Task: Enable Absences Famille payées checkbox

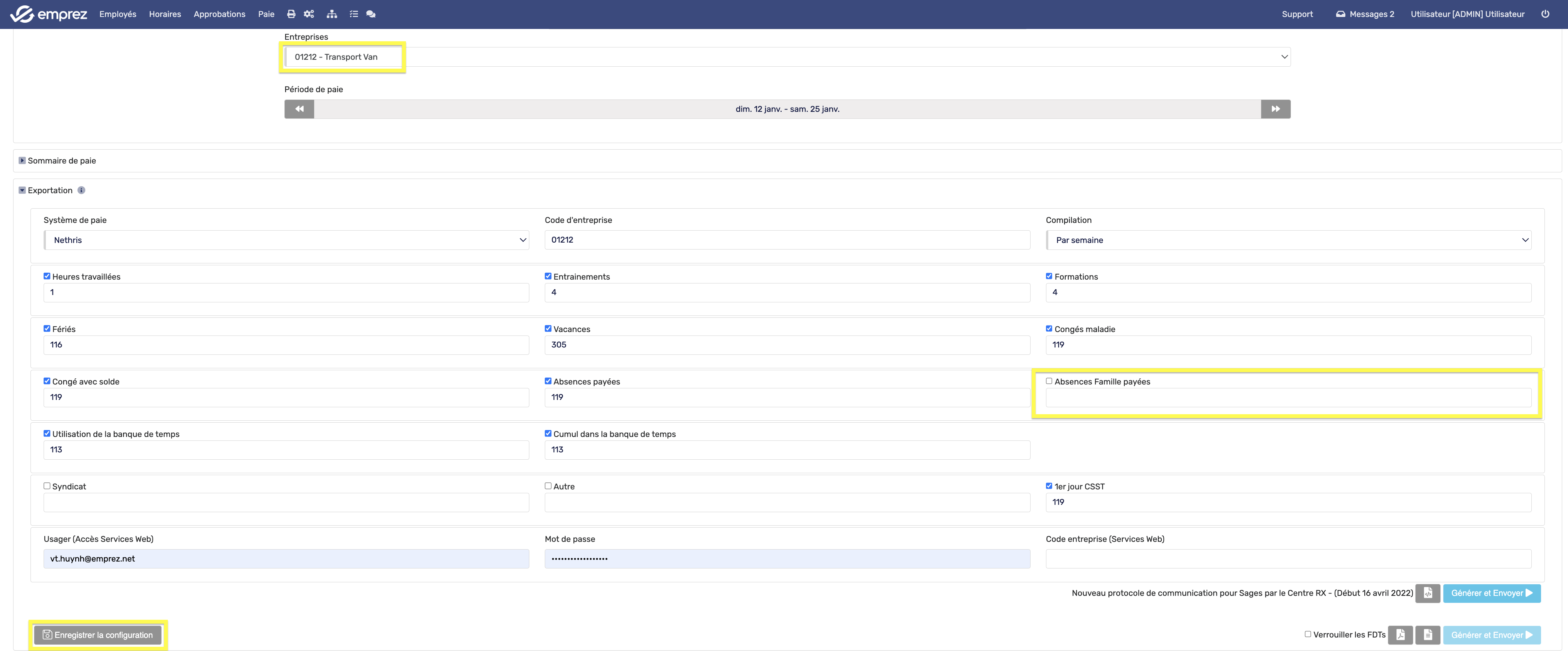Action: pyautogui.click(x=1049, y=381)
